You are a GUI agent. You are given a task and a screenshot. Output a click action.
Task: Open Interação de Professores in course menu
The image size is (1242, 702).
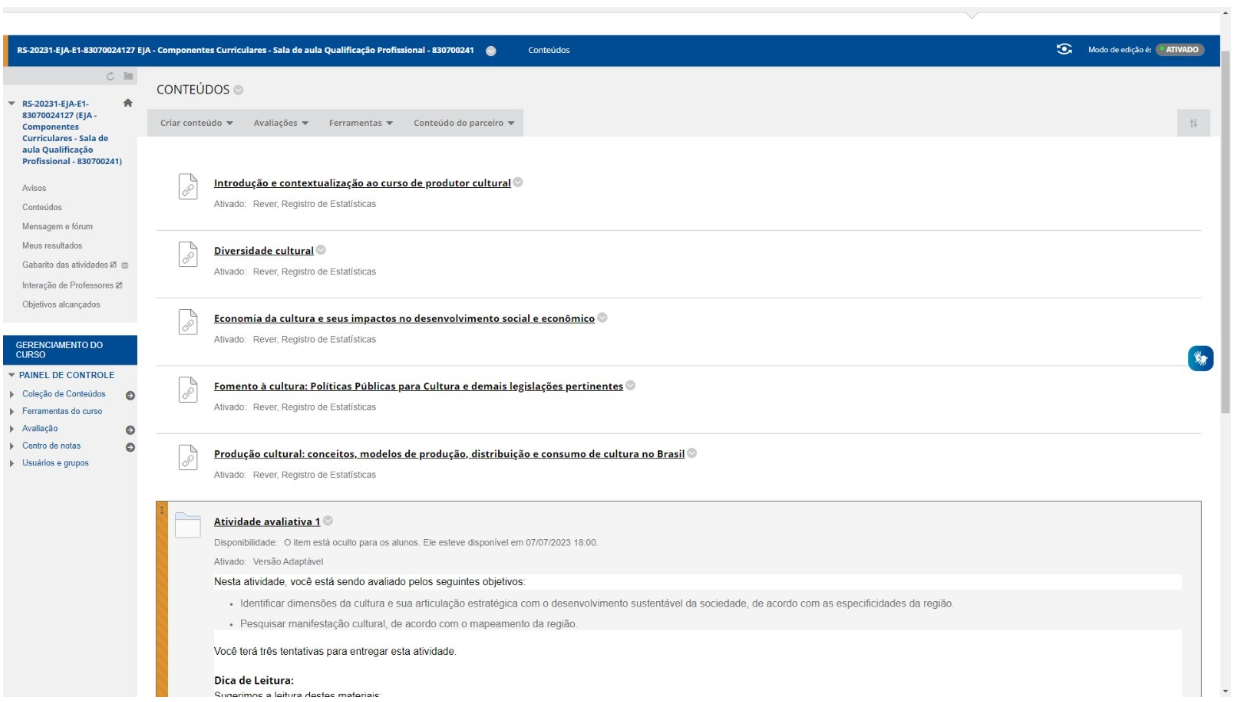coord(66,284)
